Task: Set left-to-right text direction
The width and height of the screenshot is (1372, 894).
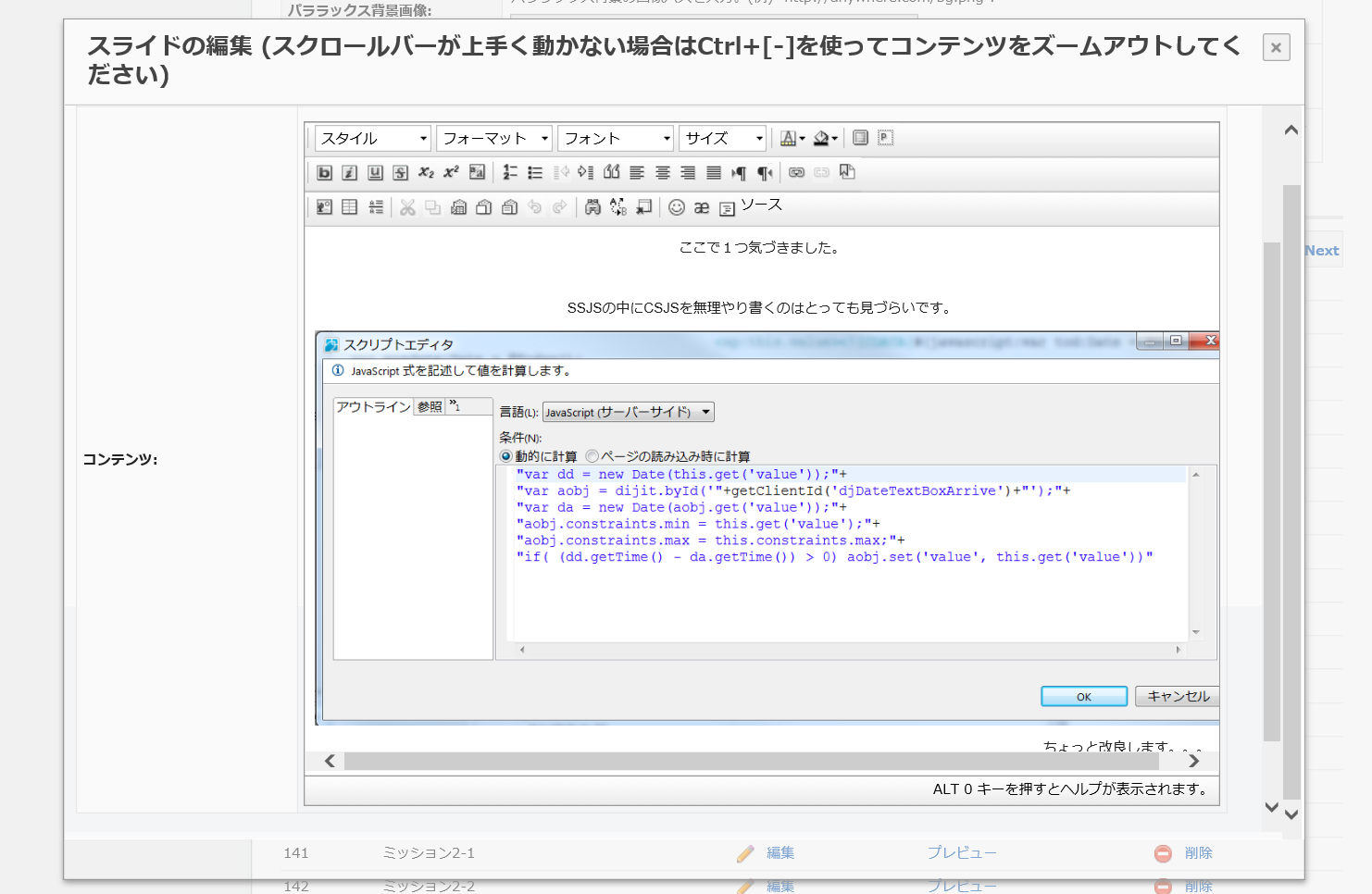Action: tap(739, 172)
